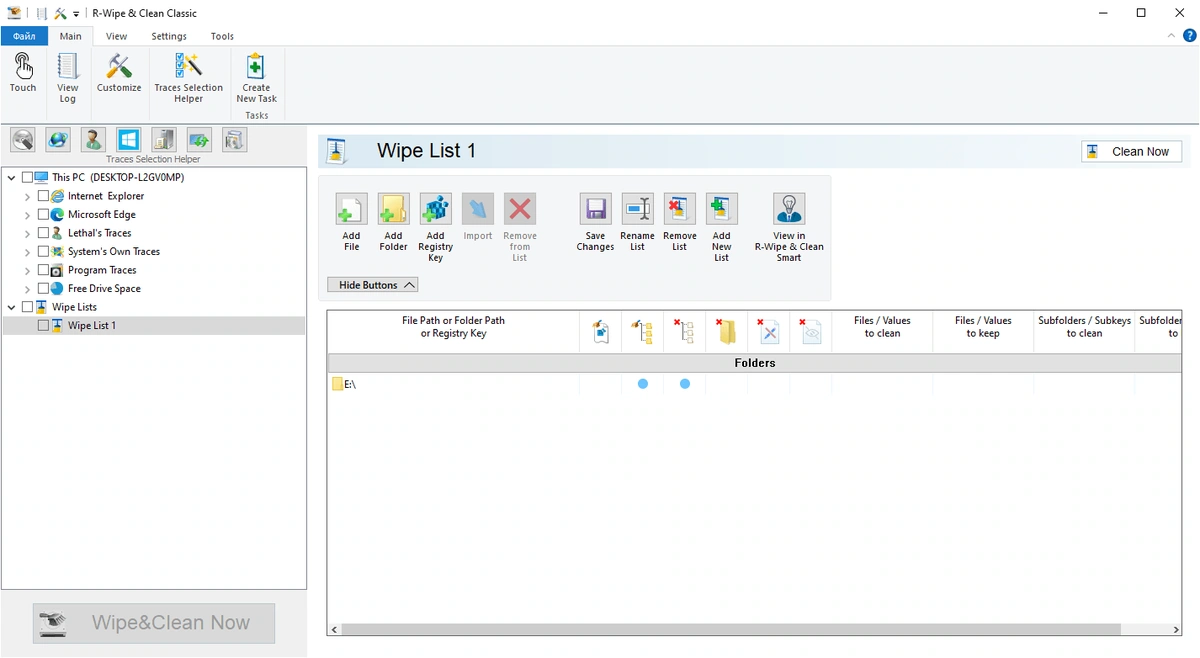Click the red-X-tree column header icon

(x=685, y=331)
